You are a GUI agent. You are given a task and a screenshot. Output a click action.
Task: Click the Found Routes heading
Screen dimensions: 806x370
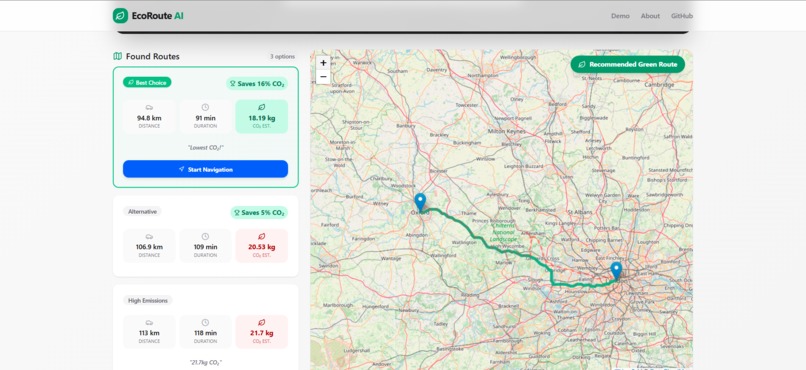click(x=153, y=57)
